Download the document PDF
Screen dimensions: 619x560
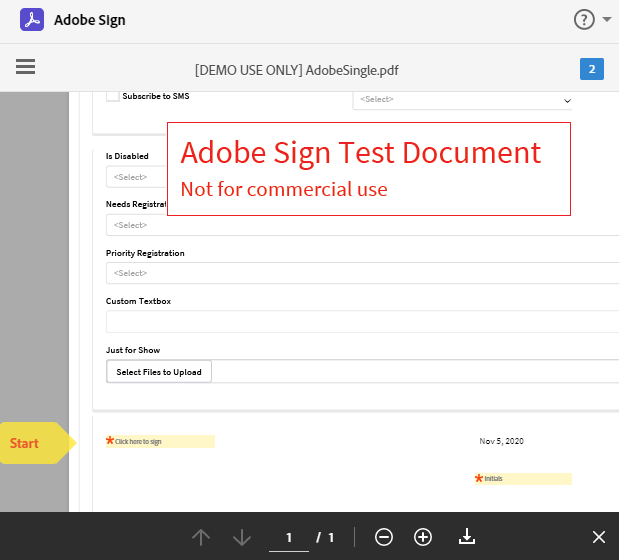(467, 537)
